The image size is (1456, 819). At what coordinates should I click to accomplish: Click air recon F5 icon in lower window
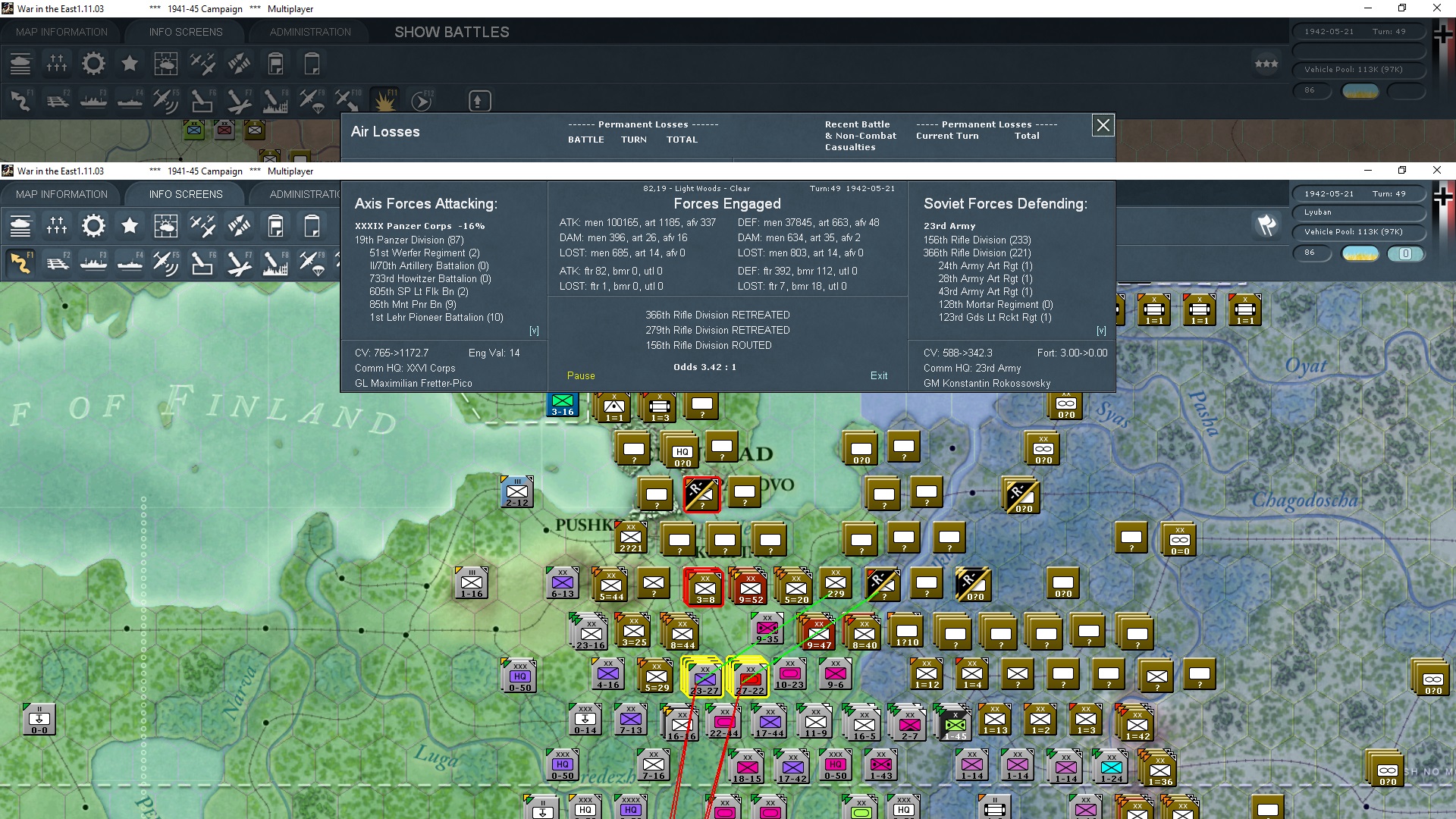(x=165, y=262)
